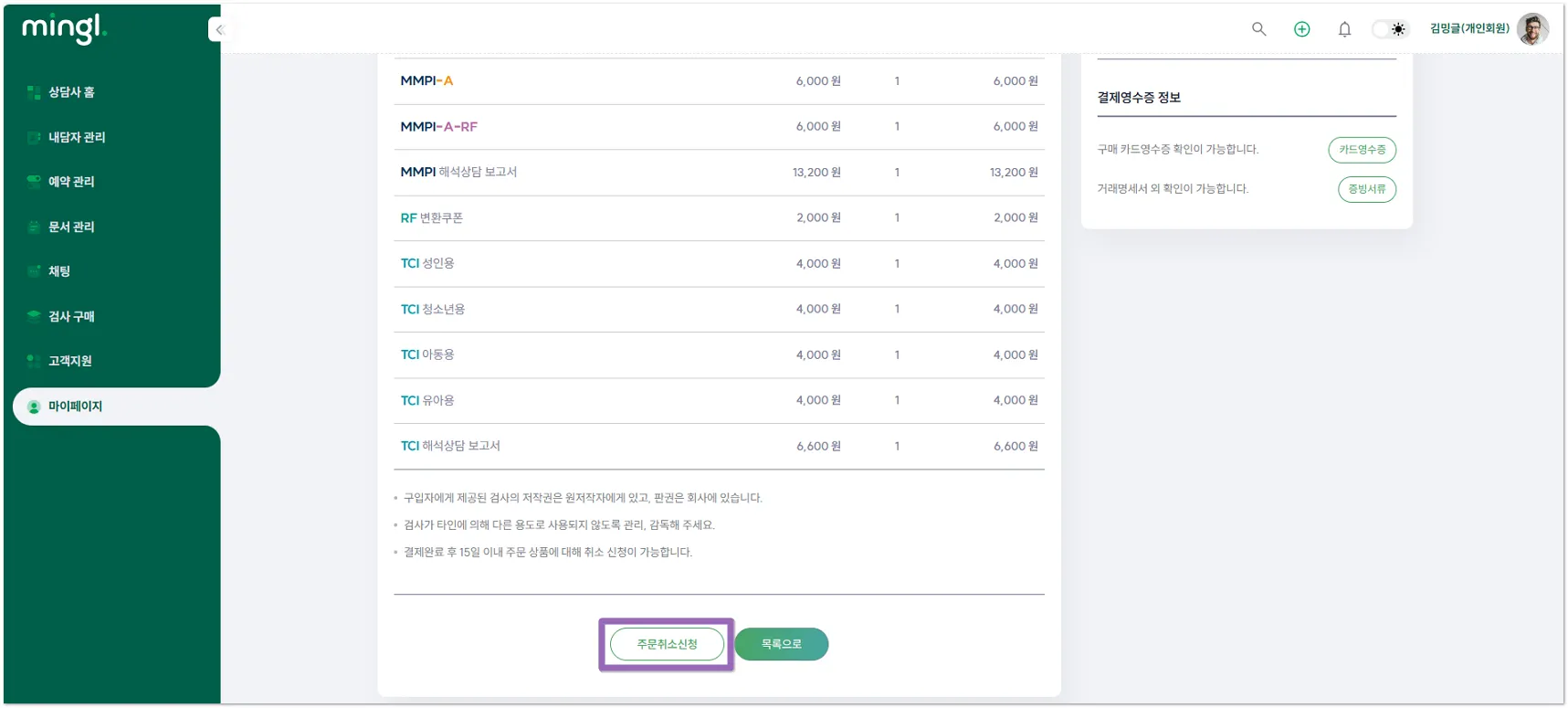Click the 목록으로 button
The height and width of the screenshot is (708, 1568).
coord(781,644)
